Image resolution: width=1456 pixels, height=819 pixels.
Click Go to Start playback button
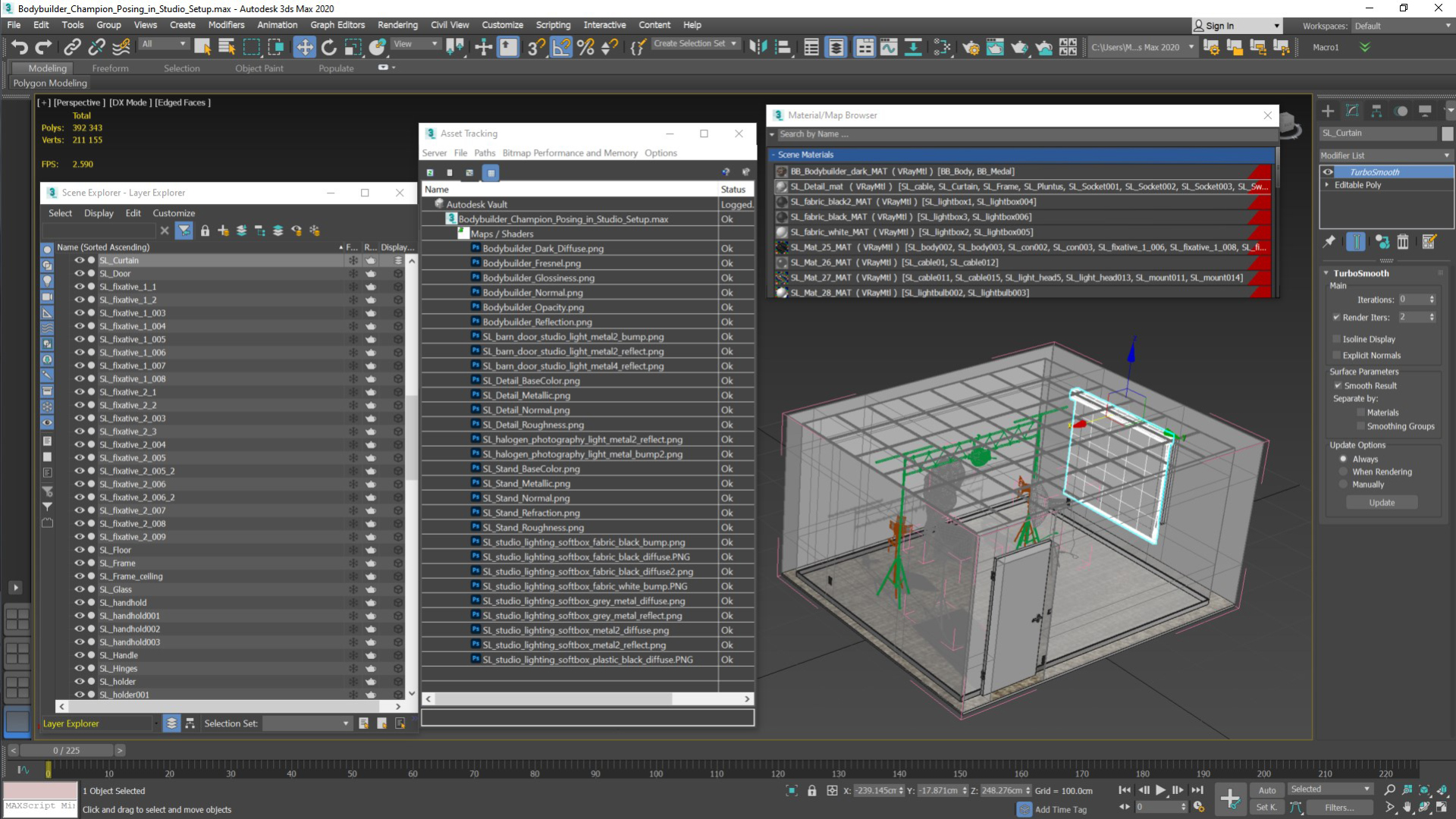tap(1125, 790)
